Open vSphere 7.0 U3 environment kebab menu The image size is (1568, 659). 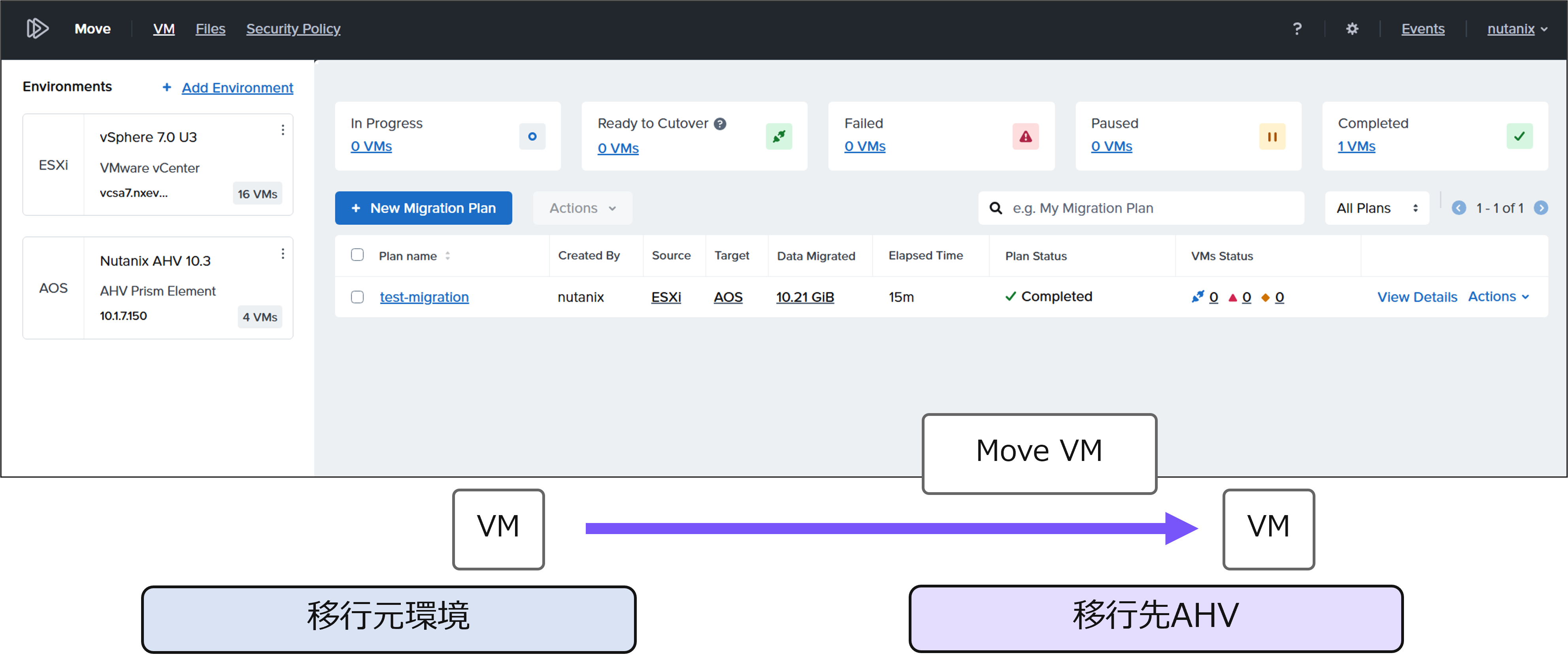tap(283, 130)
